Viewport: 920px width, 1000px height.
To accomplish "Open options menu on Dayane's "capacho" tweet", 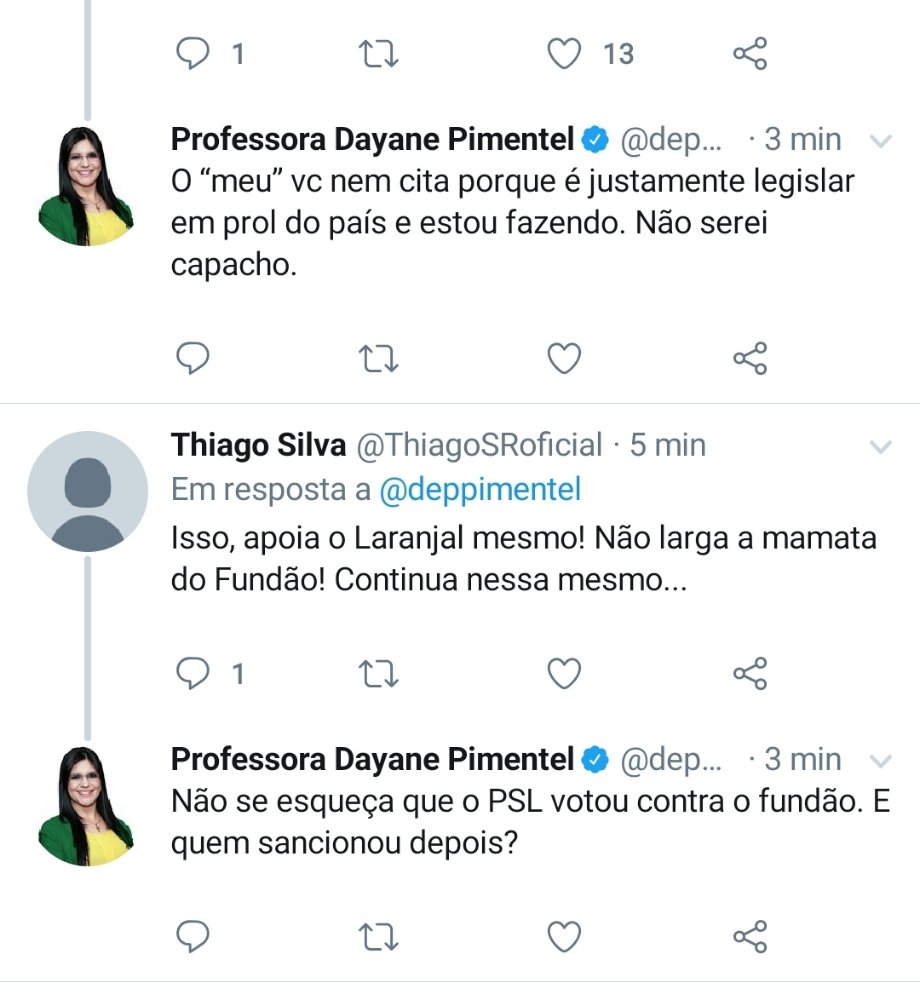I will pos(881,141).
